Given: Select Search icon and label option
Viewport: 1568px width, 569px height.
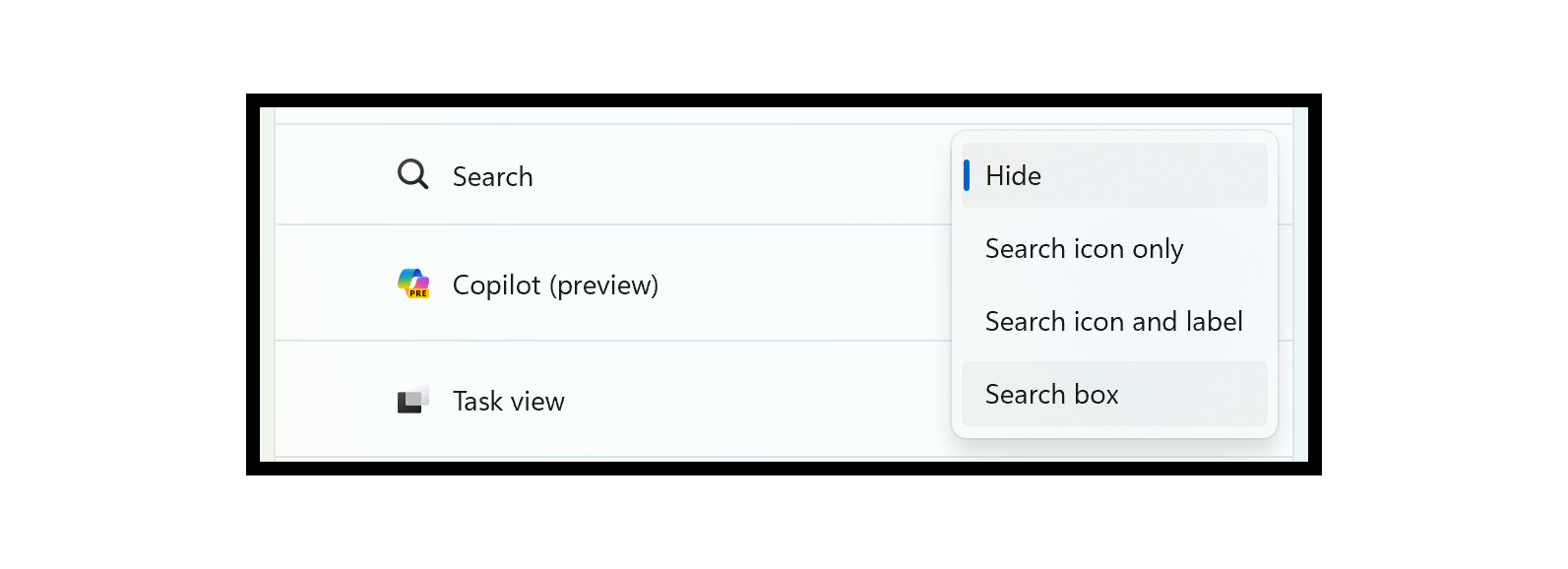Looking at the screenshot, I should click(1113, 321).
